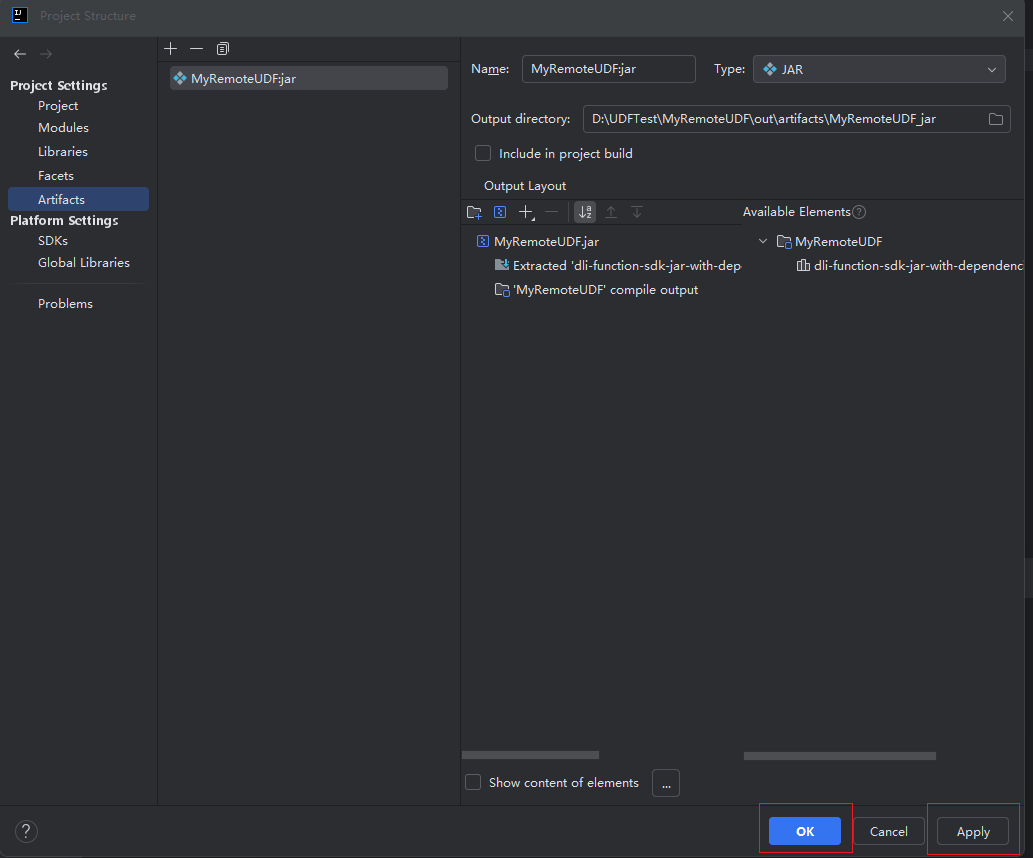Open help with question mark button
The width and height of the screenshot is (1033, 858).
point(26,831)
